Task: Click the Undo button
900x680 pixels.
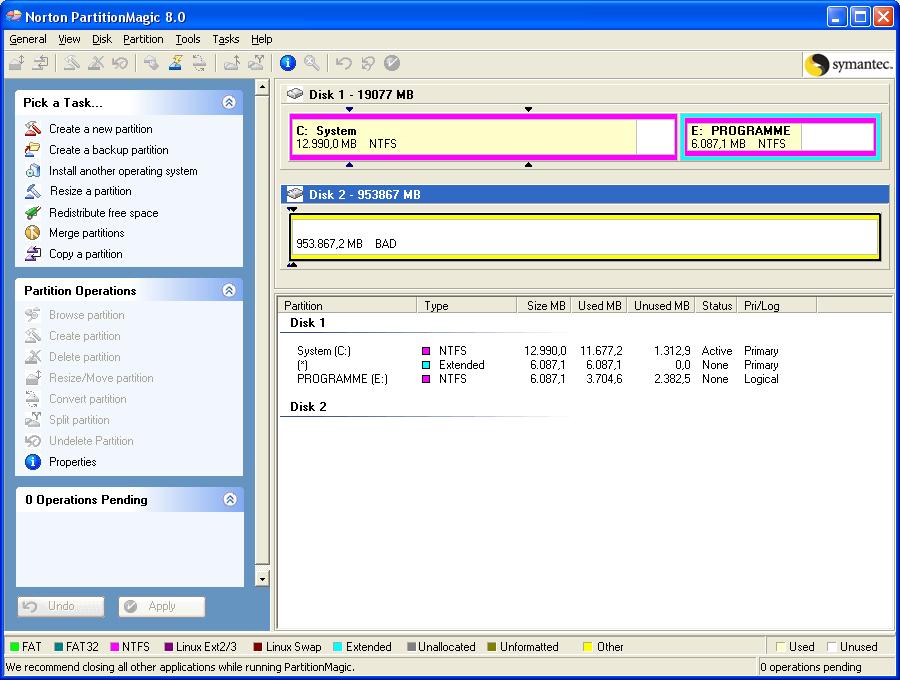Action: tap(61, 606)
